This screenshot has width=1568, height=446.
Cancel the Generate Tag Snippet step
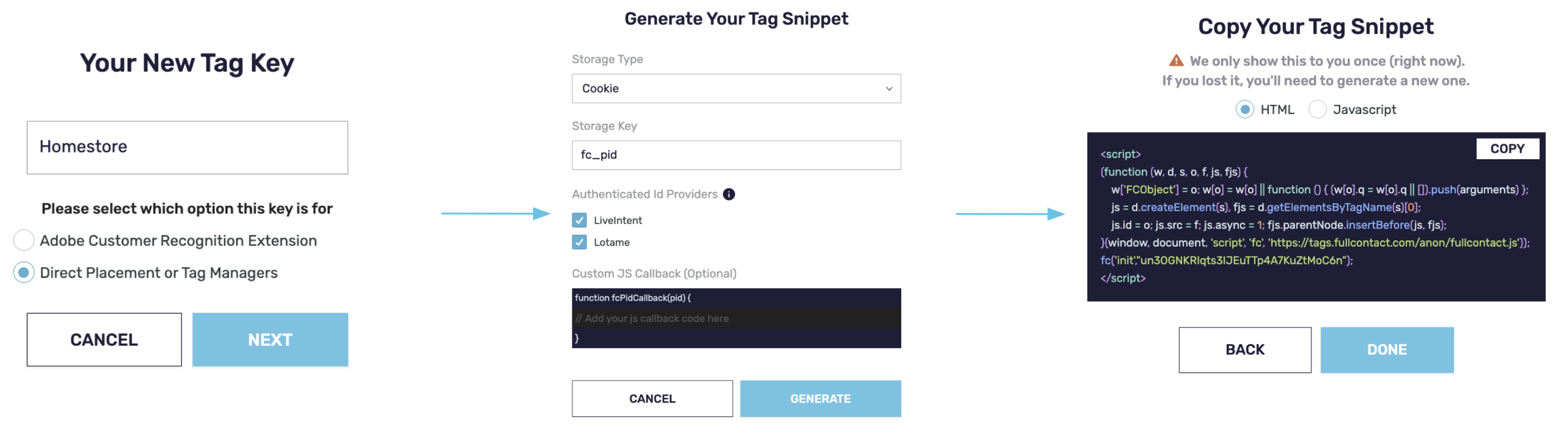[652, 398]
